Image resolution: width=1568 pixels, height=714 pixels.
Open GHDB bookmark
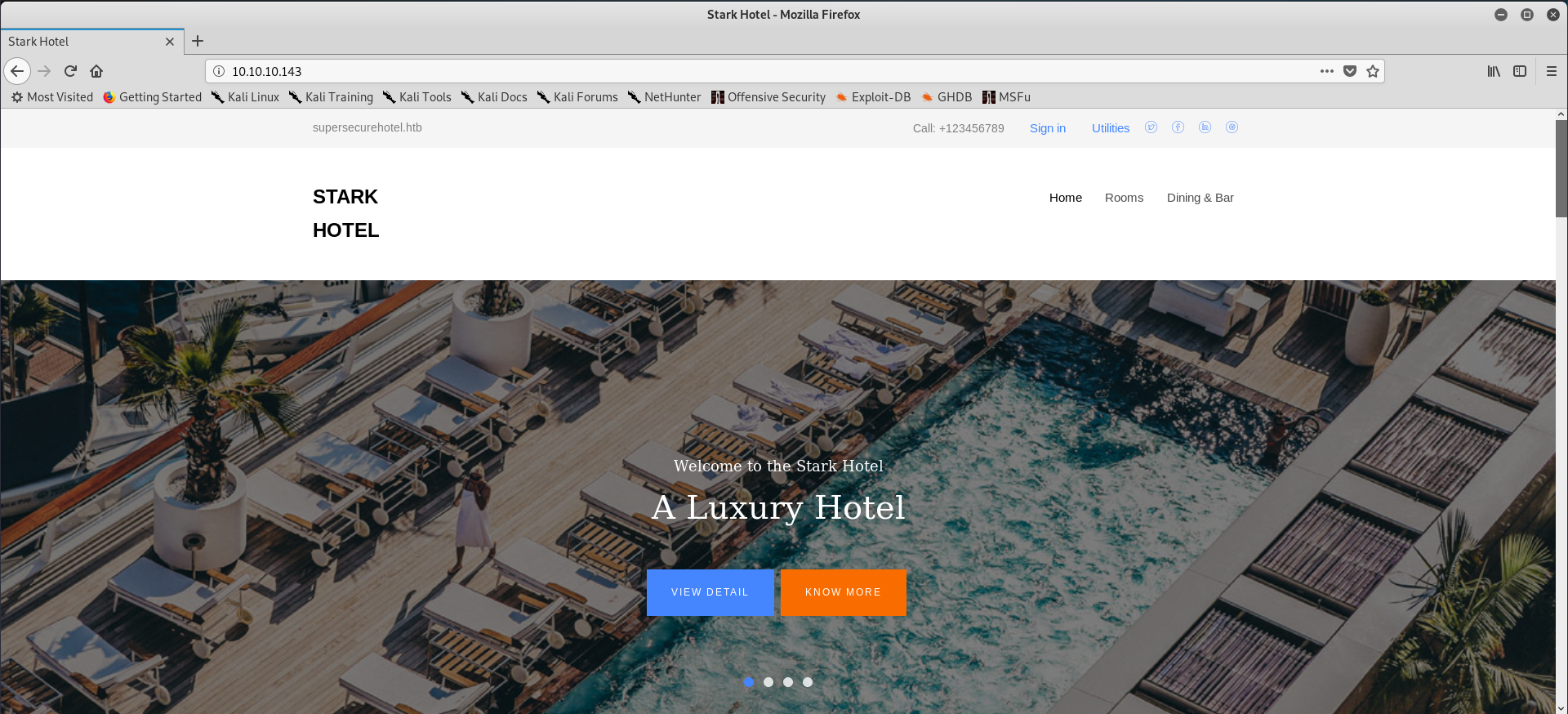pos(947,97)
